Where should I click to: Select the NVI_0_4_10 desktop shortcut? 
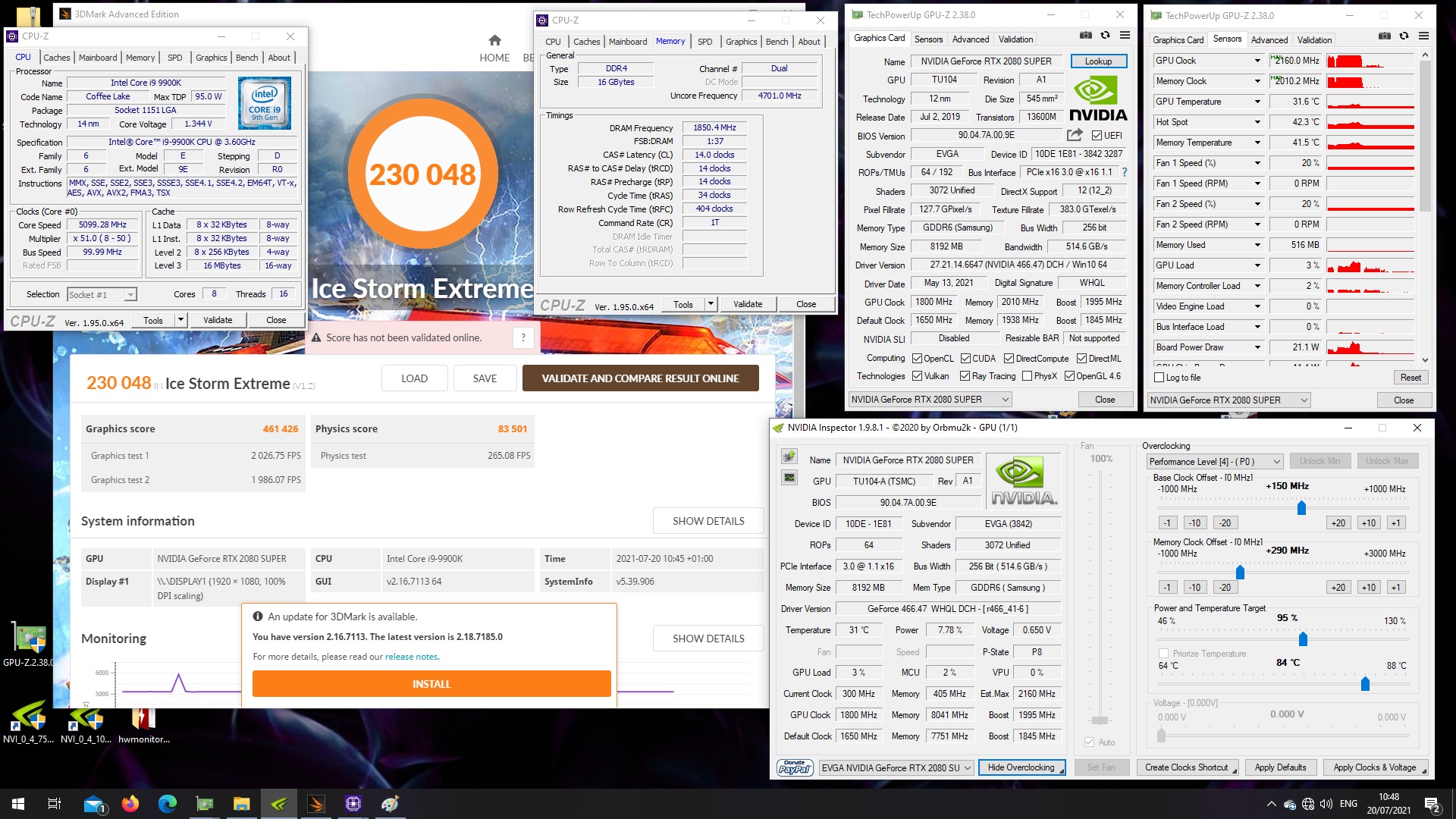(86, 722)
